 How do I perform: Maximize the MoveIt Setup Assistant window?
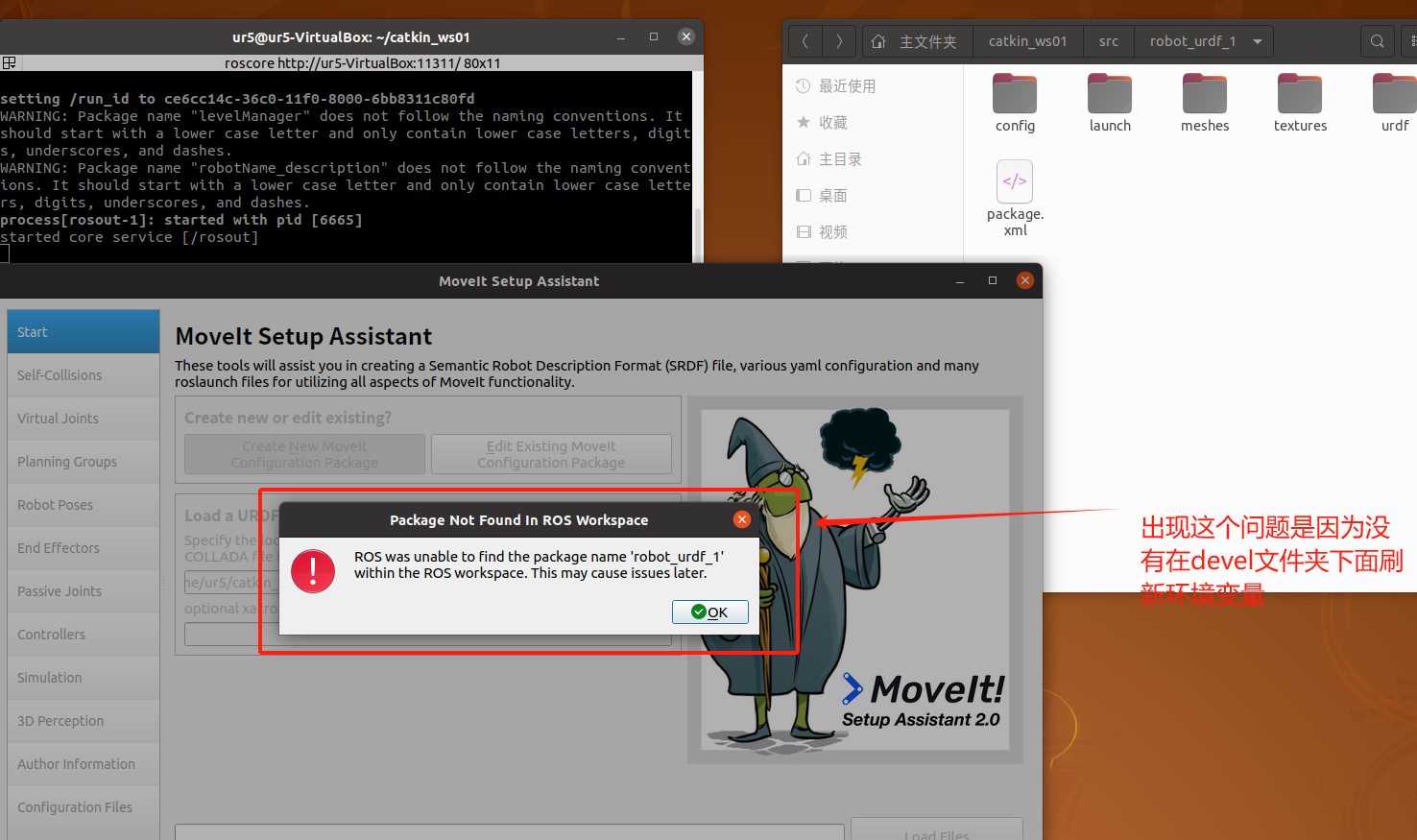pyautogui.click(x=993, y=280)
